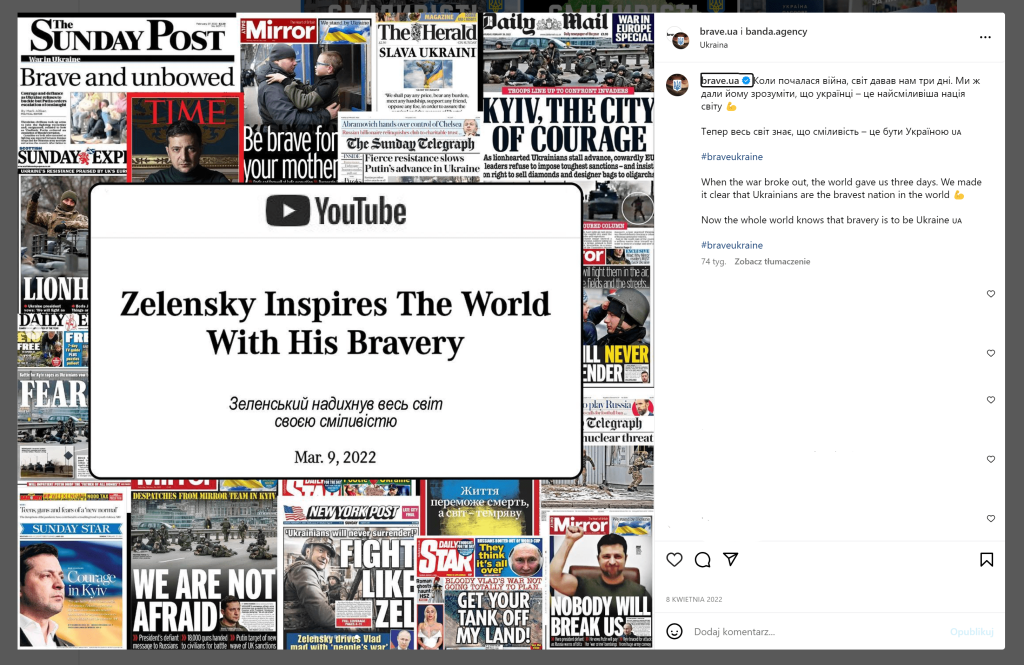Open the emoji picker beside the comment field
The image size is (1024, 665).
[x=675, y=631]
